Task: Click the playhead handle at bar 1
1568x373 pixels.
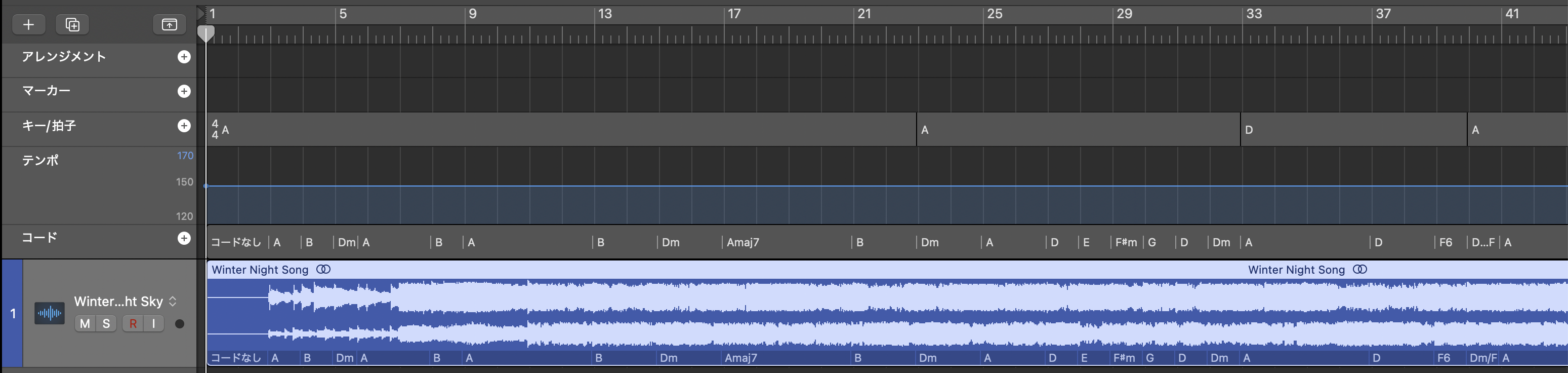Action: click(x=205, y=33)
